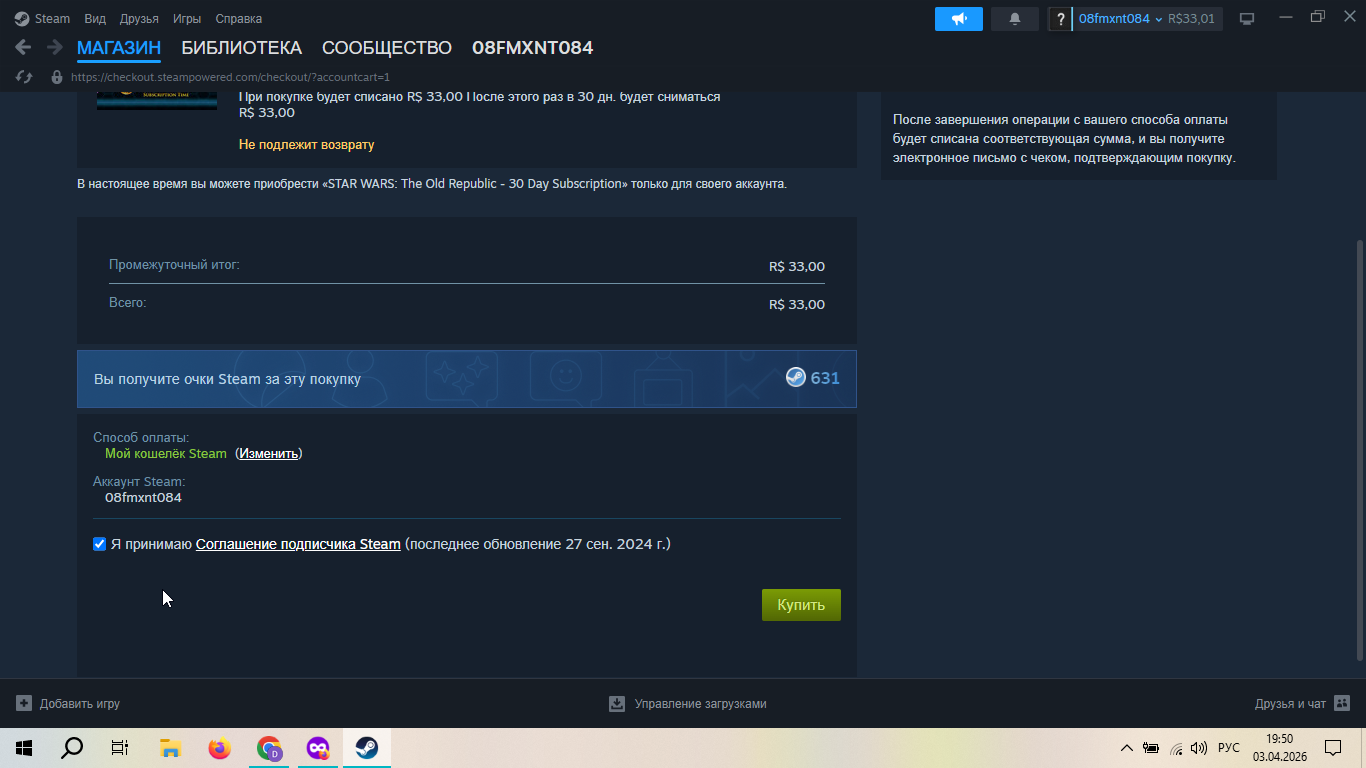Open Друзья и чат
1366x768 pixels.
coord(1290,704)
